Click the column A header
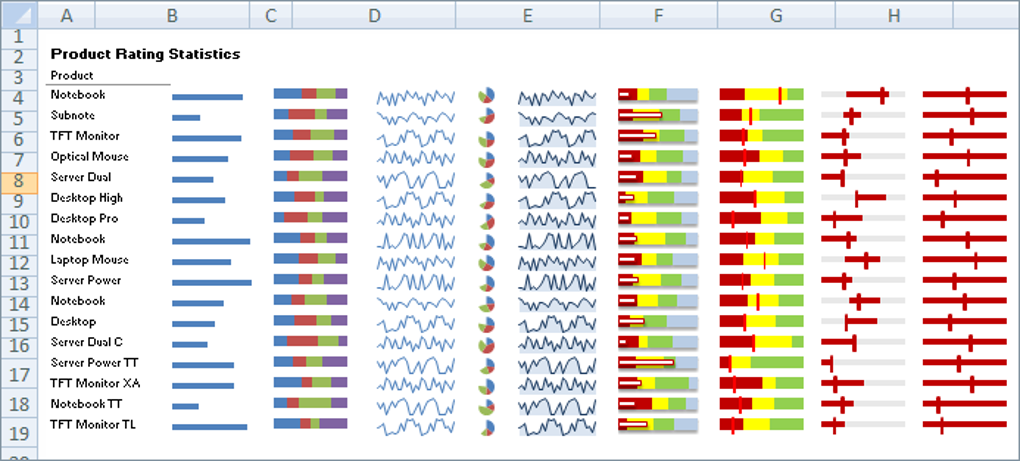This screenshot has width=1020, height=461. coord(66,16)
